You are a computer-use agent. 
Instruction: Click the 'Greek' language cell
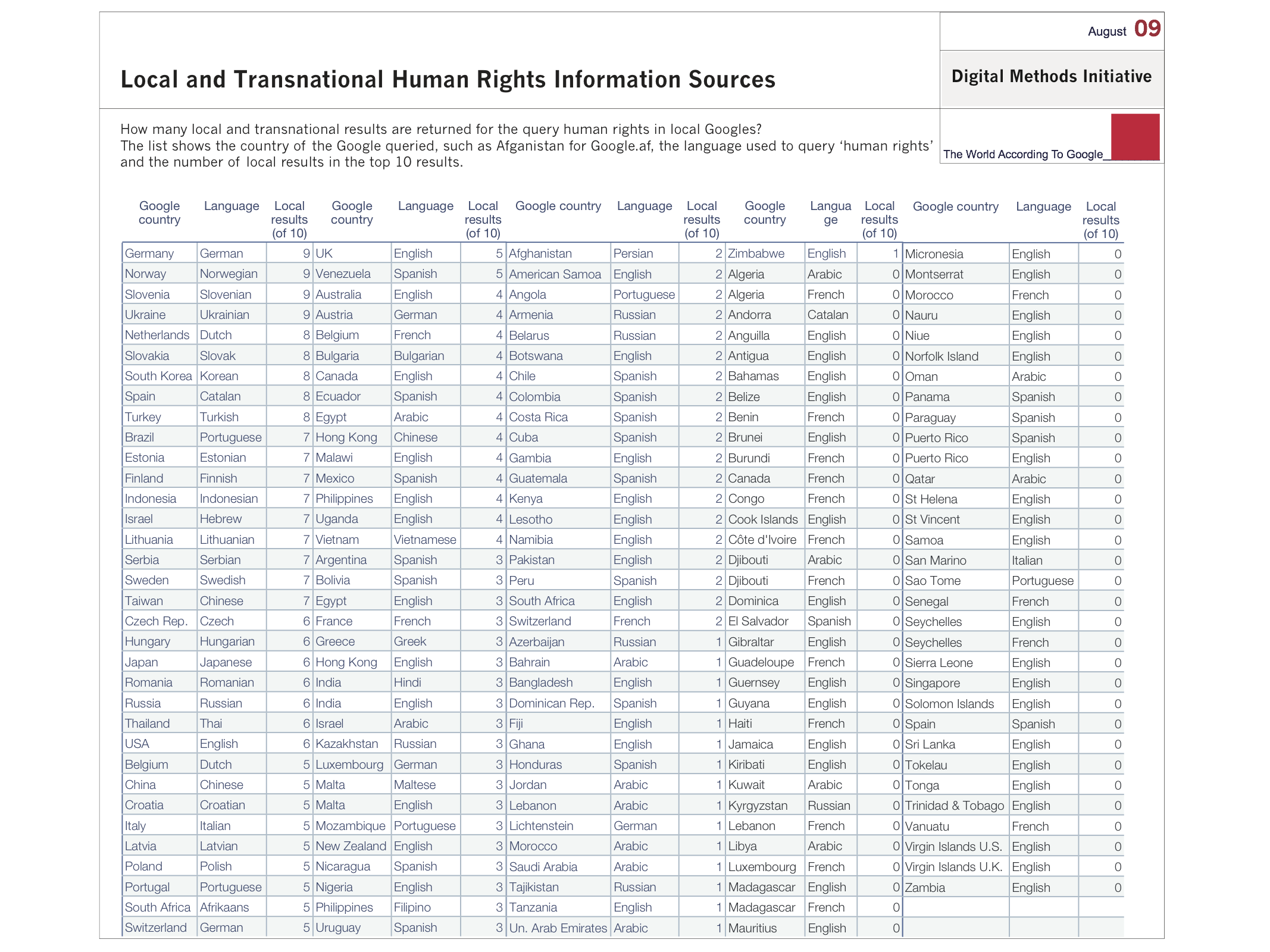click(426, 641)
